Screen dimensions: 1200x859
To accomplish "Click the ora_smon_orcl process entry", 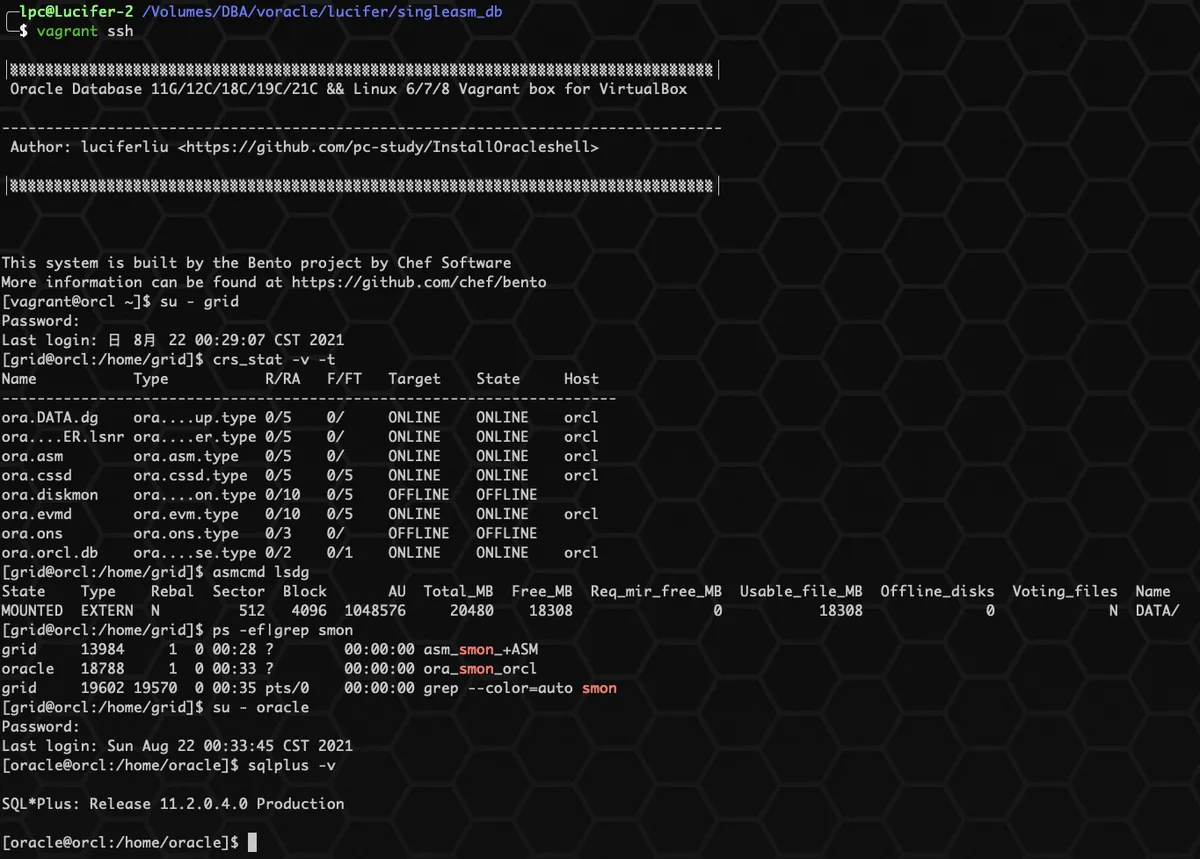I will tap(480, 668).
